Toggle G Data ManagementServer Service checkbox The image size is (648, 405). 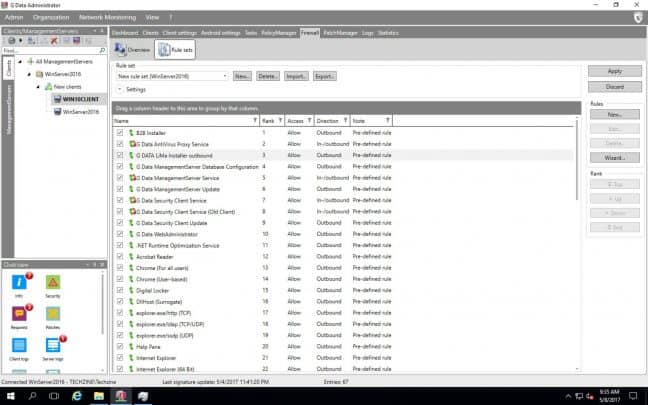pos(120,178)
